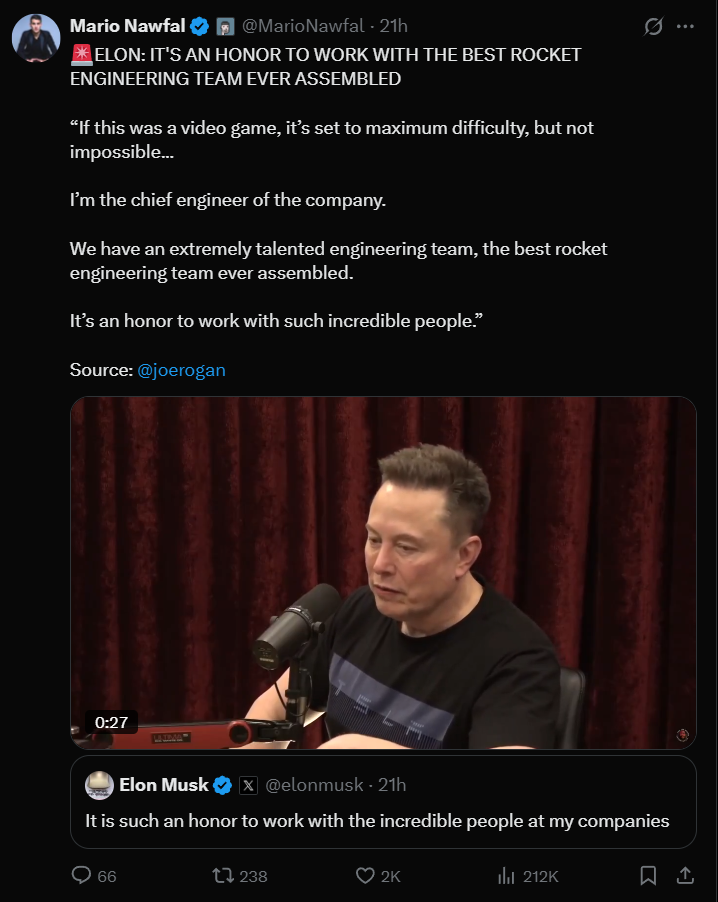Image resolution: width=718 pixels, height=902 pixels.
Task: Open quoted post text about incredible people
Action: pyautogui.click(x=377, y=821)
